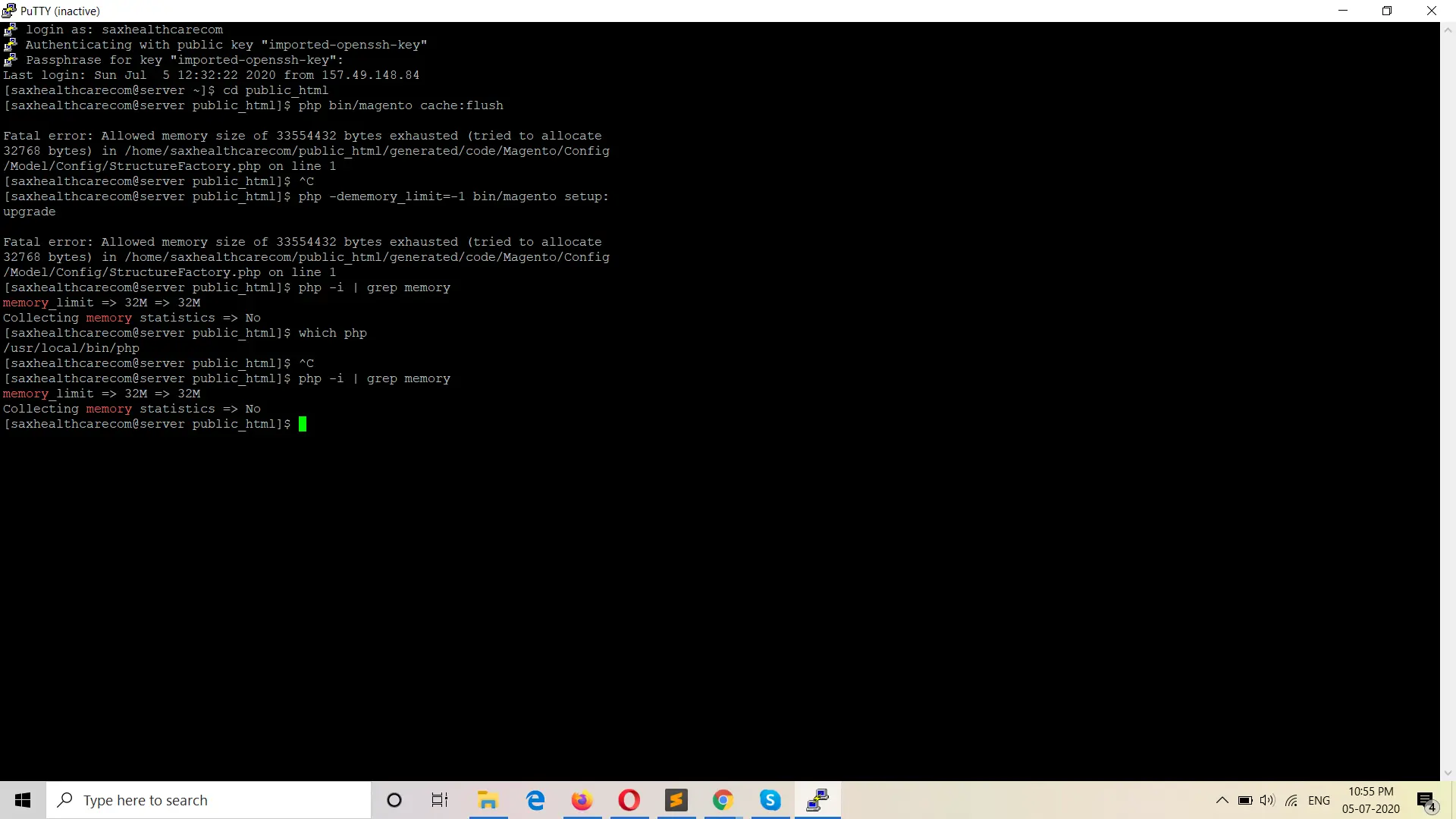The width and height of the screenshot is (1456, 819).
Task: Open Sublime Text from the taskbar
Action: [676, 800]
